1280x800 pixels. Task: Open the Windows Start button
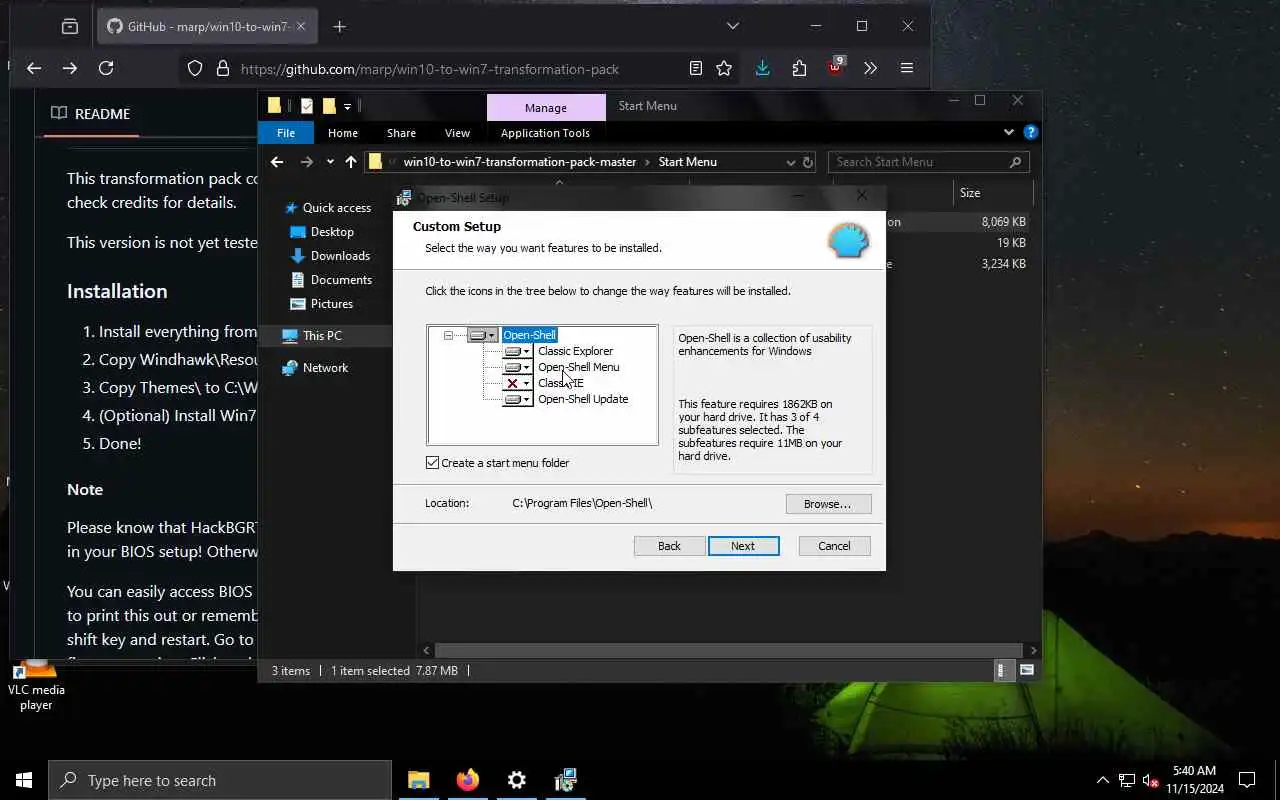point(24,780)
